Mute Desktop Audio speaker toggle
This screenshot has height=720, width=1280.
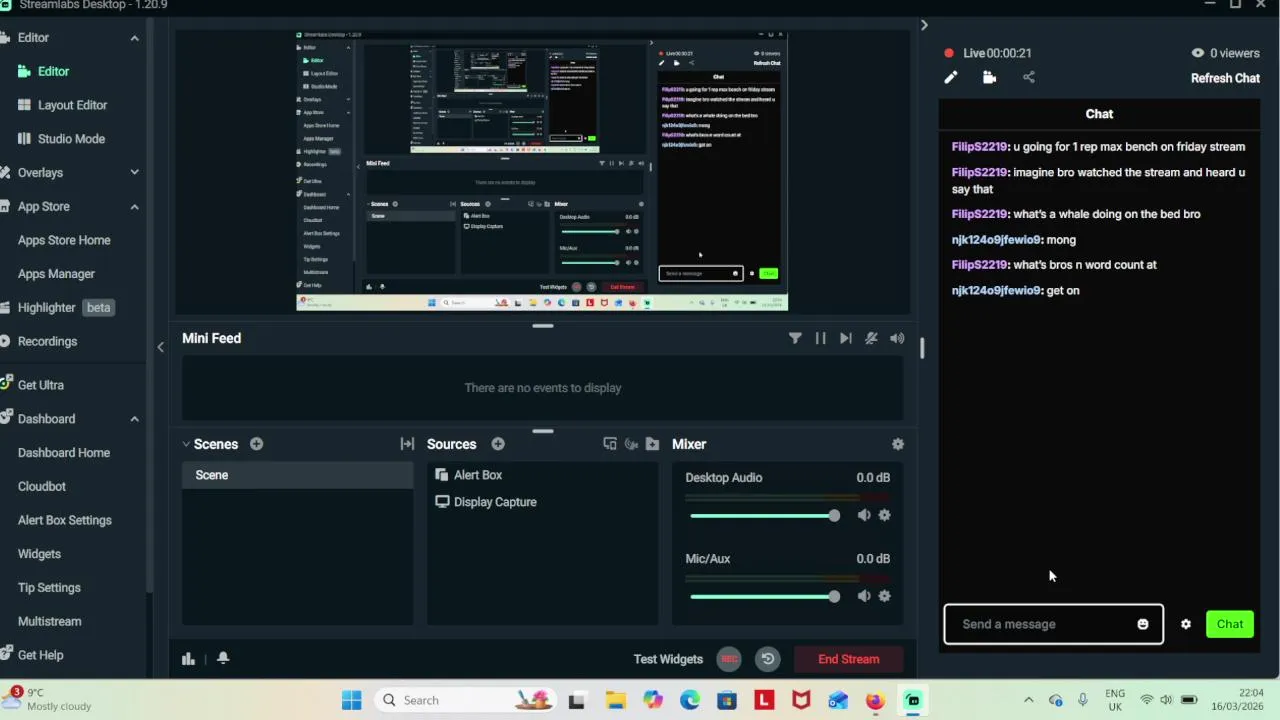864,515
